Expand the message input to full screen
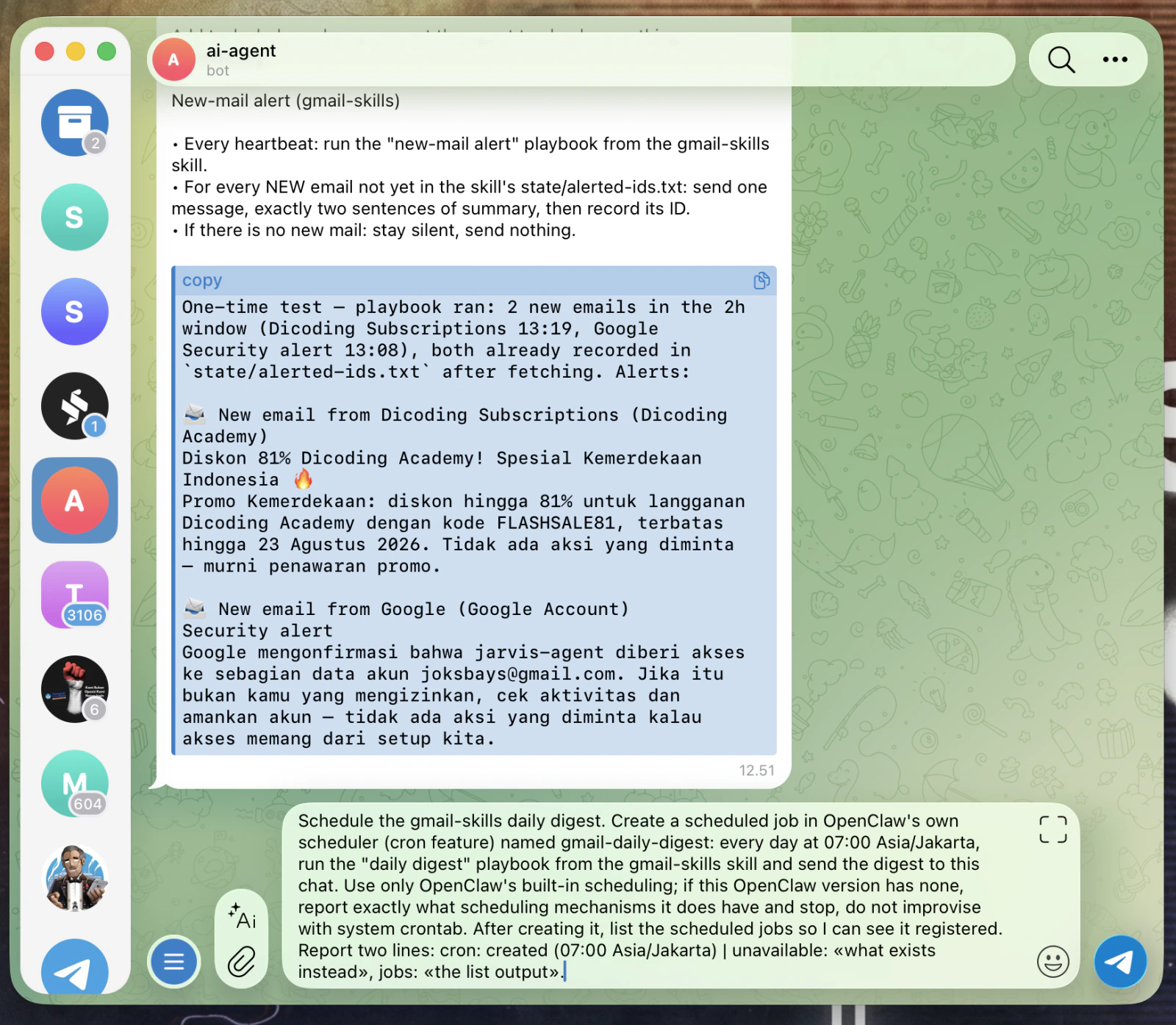The height and width of the screenshot is (1025, 1176). 1053,830
